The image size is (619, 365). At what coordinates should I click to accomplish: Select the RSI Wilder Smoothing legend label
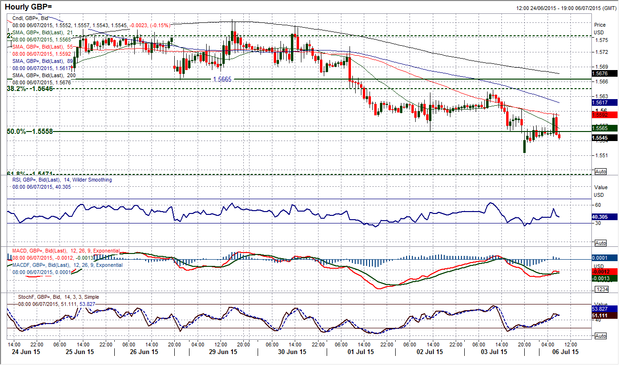pyautogui.click(x=62, y=180)
